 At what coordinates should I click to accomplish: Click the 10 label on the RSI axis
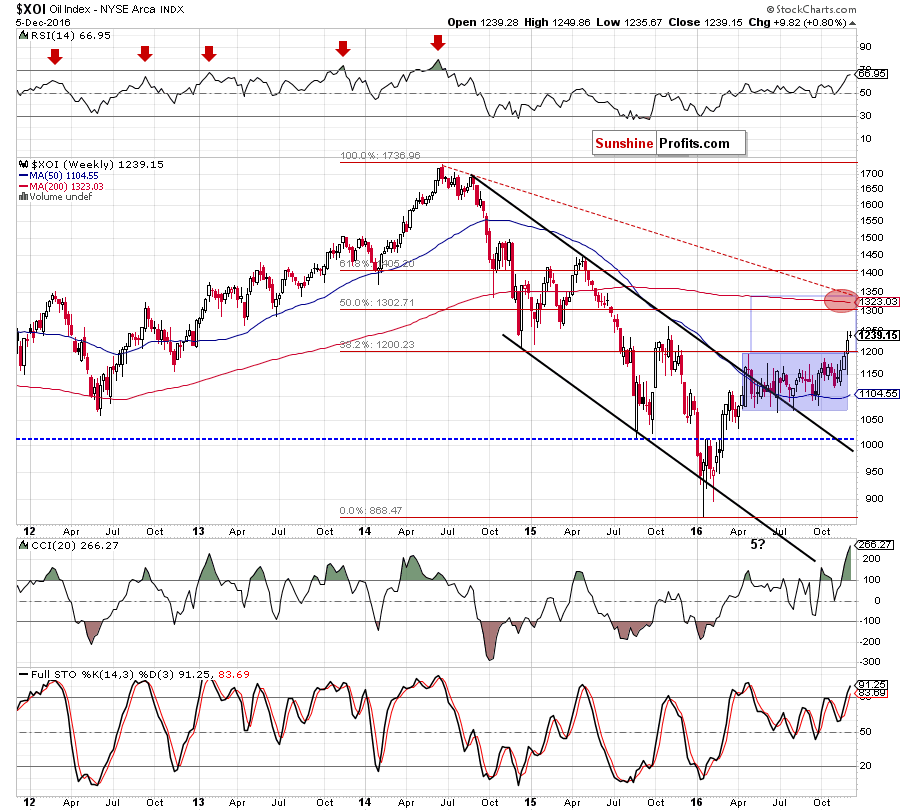(x=865, y=138)
